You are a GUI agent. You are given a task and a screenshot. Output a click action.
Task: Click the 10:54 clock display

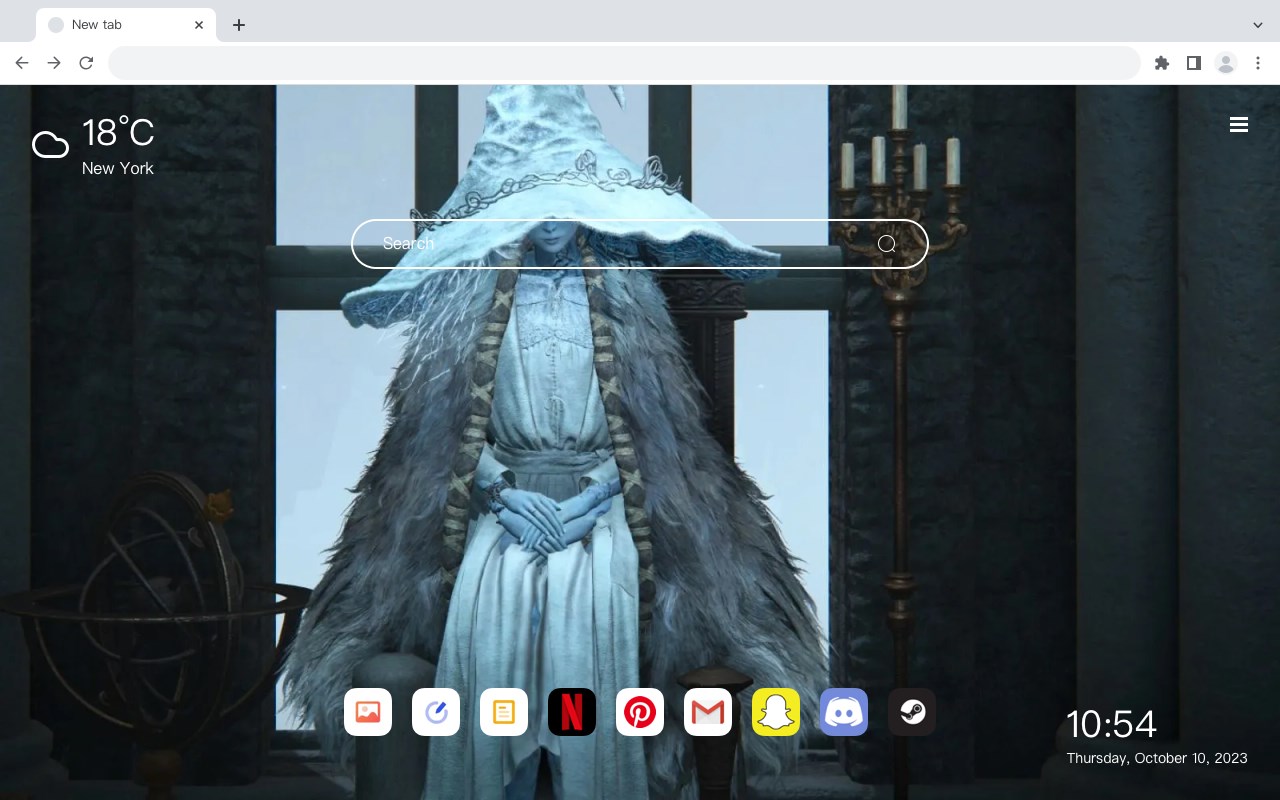[1111, 724]
